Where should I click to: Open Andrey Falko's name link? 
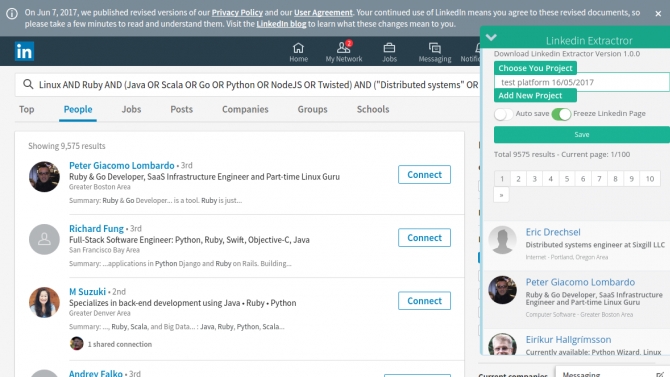[96, 373]
